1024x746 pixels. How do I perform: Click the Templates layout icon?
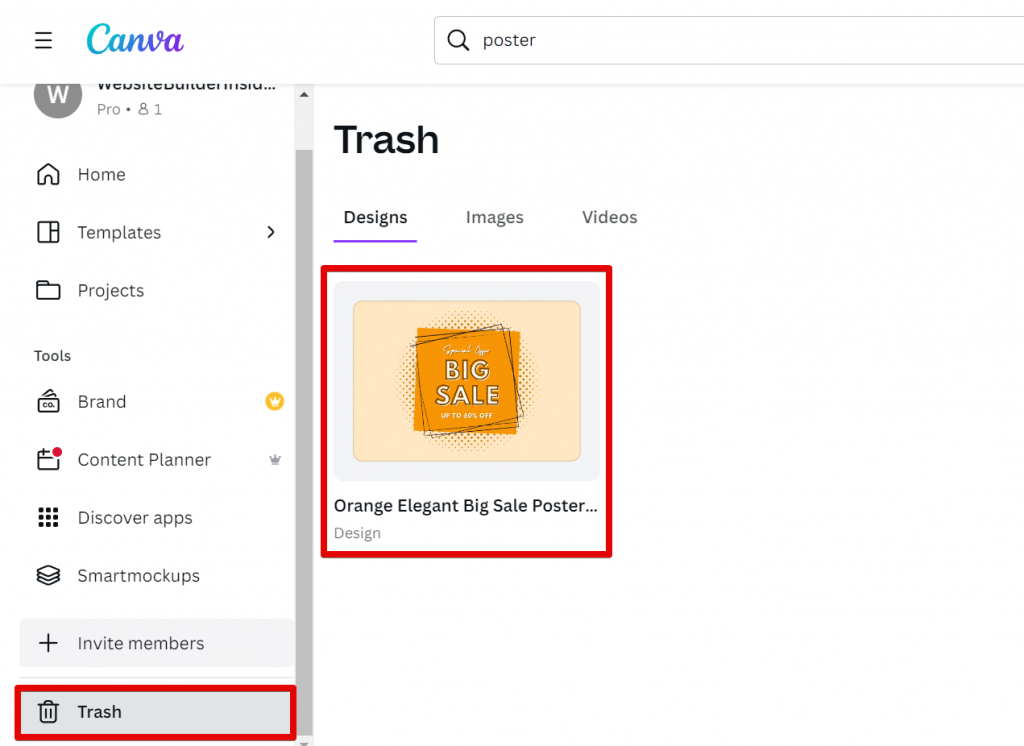[x=48, y=233]
